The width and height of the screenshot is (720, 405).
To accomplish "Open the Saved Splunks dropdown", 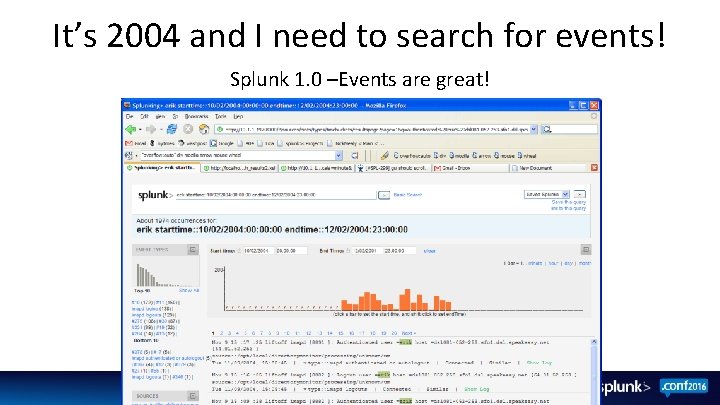I will (x=547, y=194).
